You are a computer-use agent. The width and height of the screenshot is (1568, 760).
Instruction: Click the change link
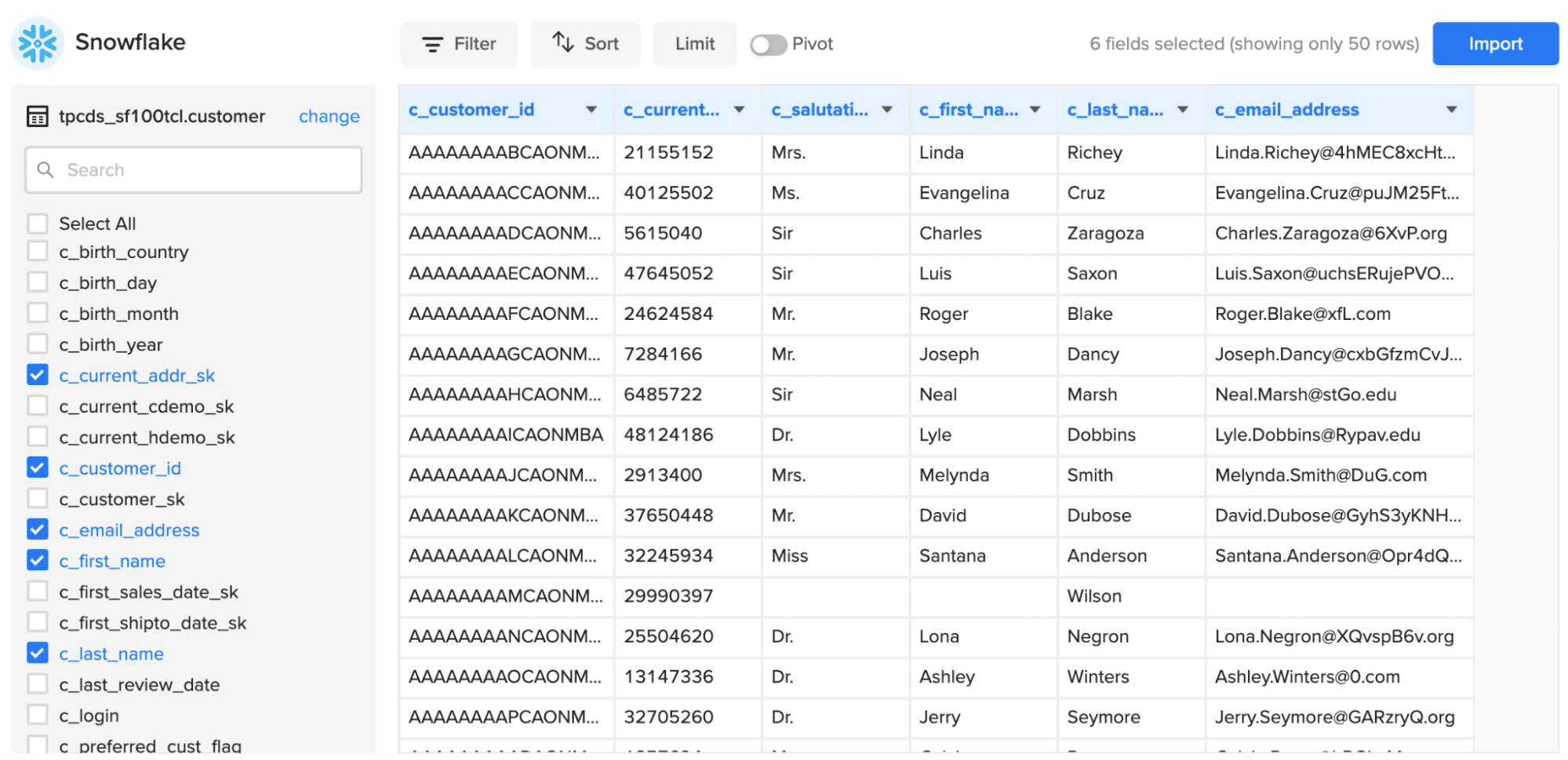(x=329, y=116)
